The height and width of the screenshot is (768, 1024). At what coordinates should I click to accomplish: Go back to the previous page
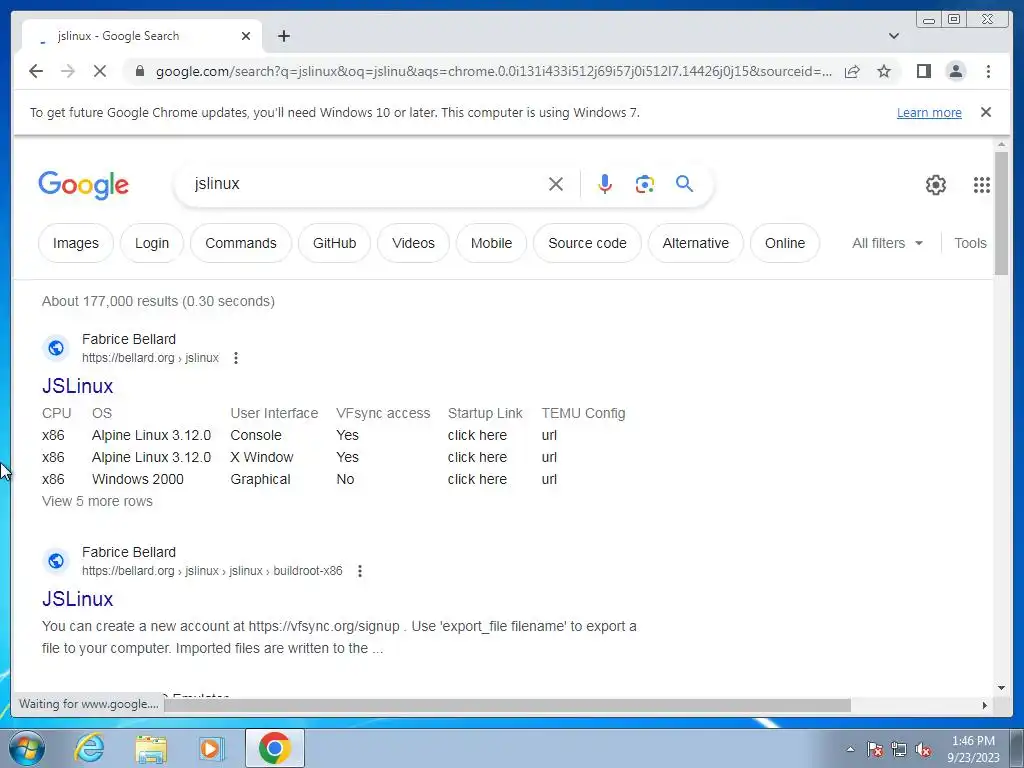click(36, 71)
